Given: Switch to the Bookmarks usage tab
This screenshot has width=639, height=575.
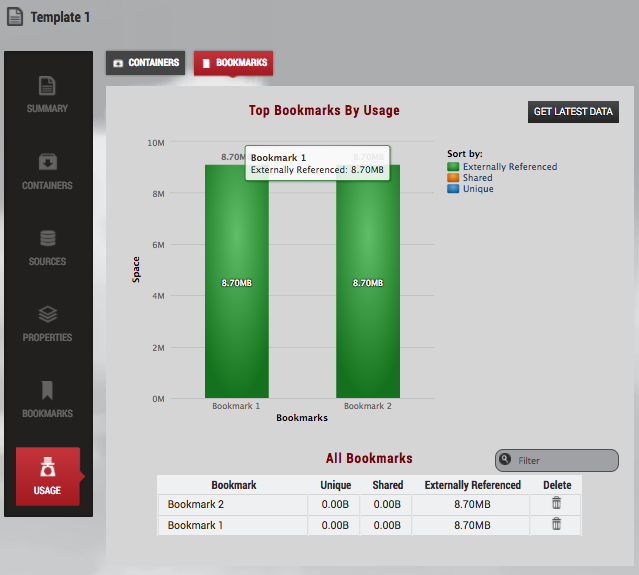Looking at the screenshot, I should click(233, 63).
